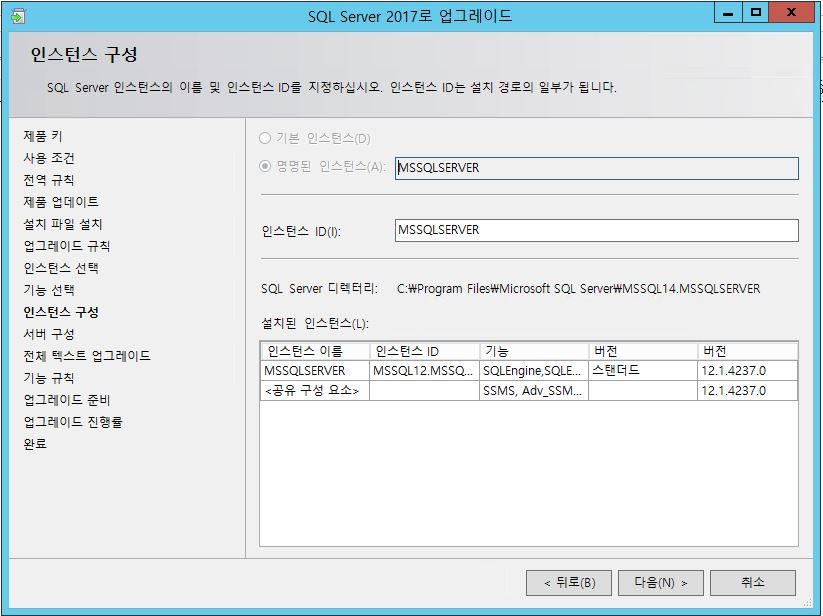Click the MSSQL12.MSSQ... instance ID cell
Viewport: 823px width, 616px height.
(x=425, y=370)
